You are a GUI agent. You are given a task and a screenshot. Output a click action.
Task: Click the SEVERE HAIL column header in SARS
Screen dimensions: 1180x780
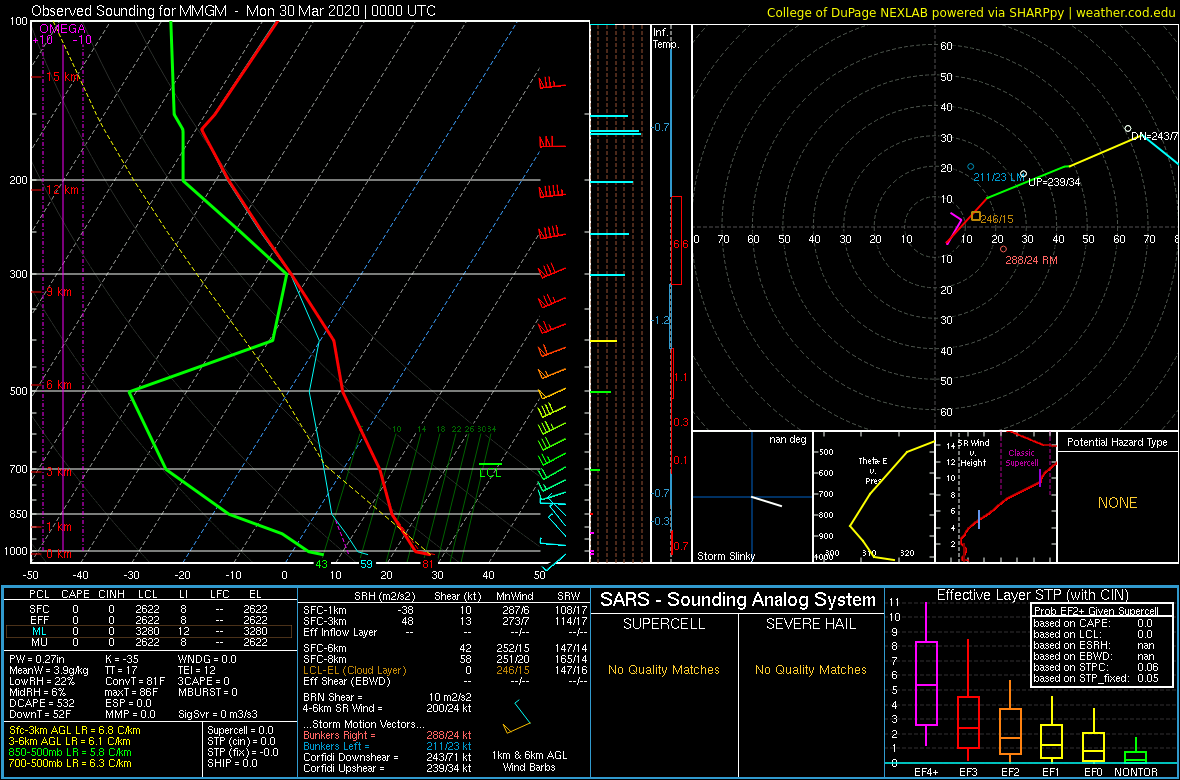[x=811, y=626]
